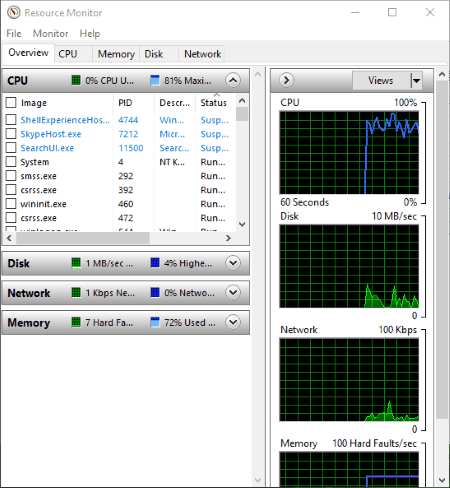The image size is (450, 488).
Task: Click the Disk section header bar
Action: pyautogui.click(x=126, y=263)
